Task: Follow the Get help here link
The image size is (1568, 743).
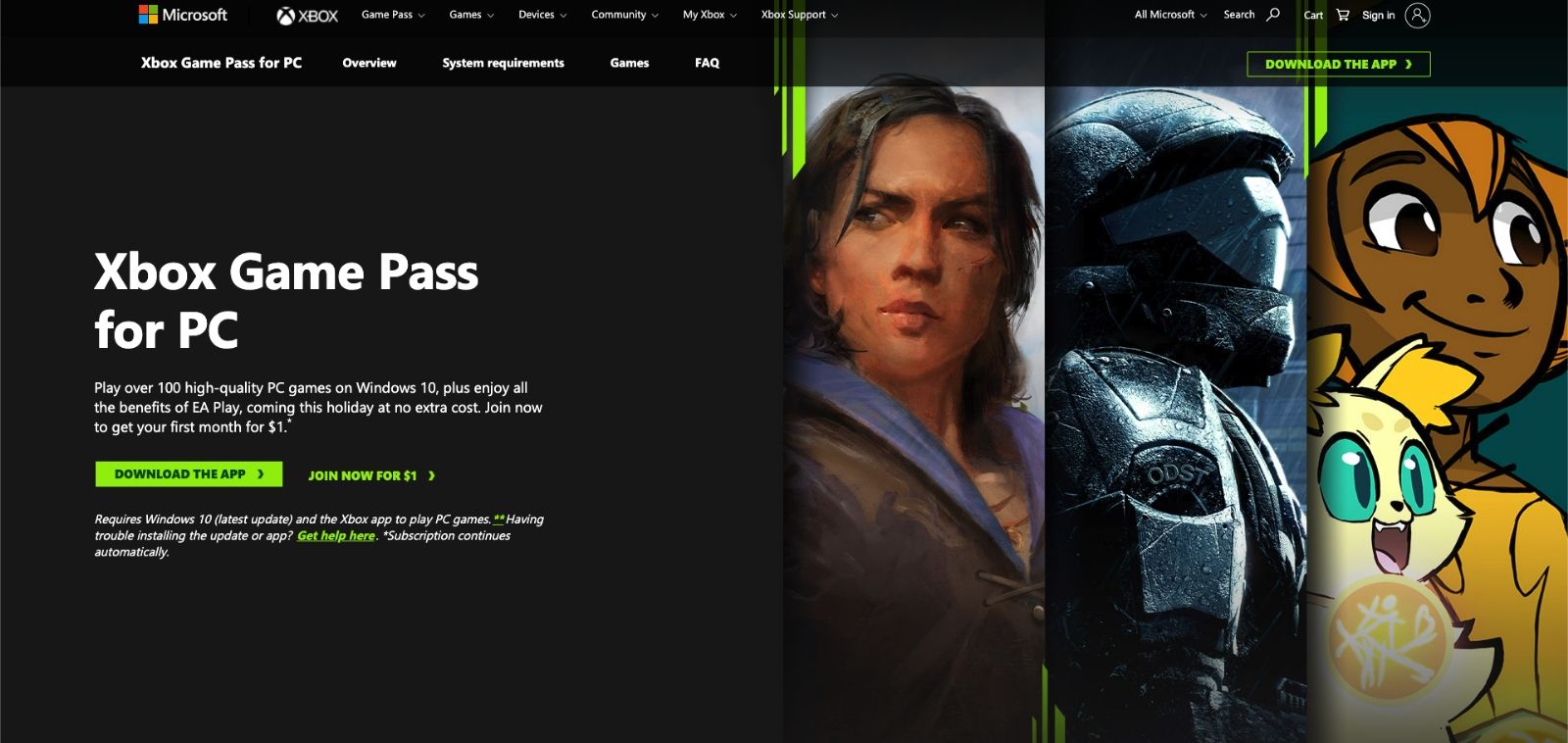Action: tap(336, 535)
